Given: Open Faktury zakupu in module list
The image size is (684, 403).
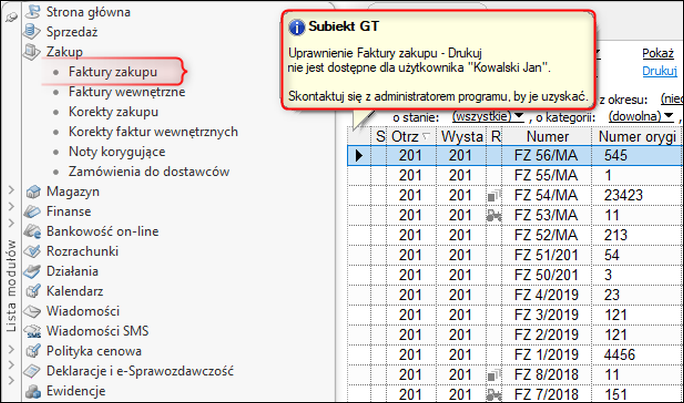Looking at the screenshot, I should click(113, 72).
